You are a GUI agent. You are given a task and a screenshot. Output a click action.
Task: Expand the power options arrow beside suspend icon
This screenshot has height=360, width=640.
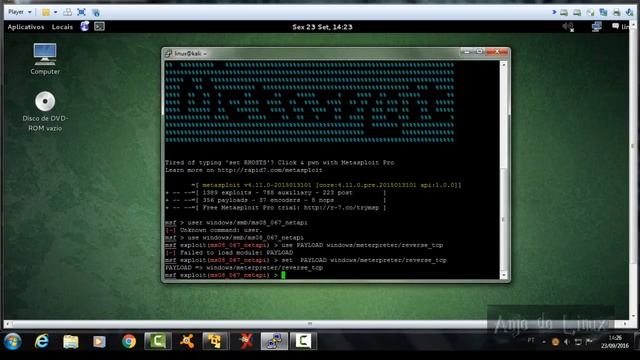click(x=56, y=12)
